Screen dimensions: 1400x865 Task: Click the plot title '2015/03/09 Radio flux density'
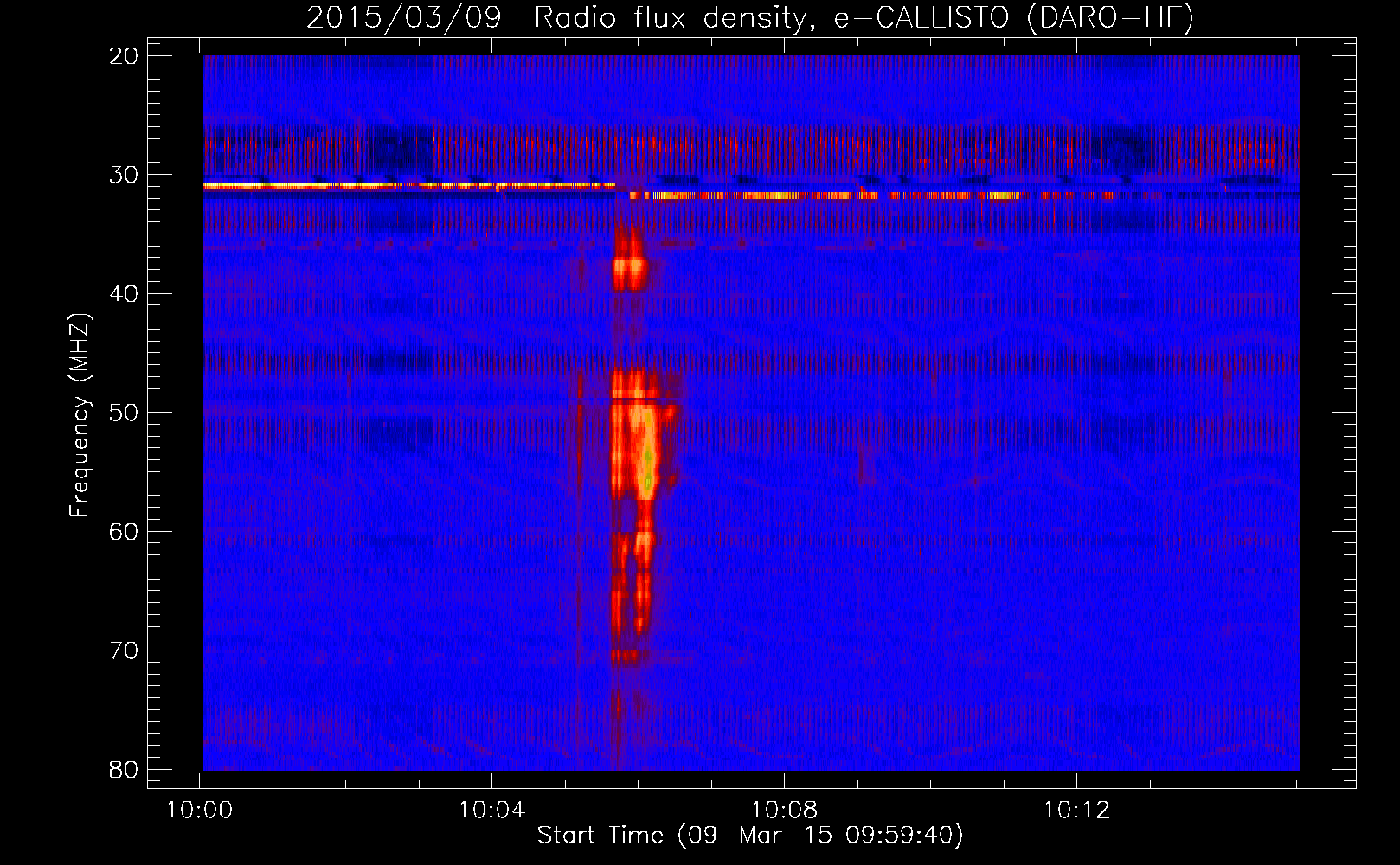click(749, 17)
